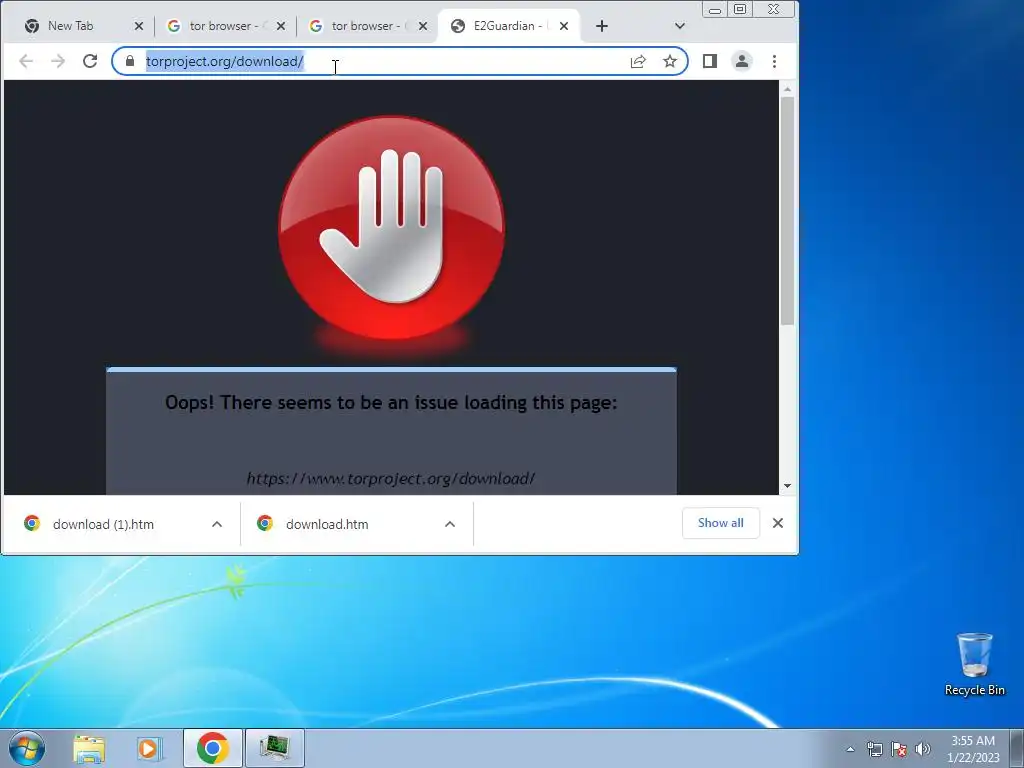1024x768 pixels.
Task: View site information via the lock icon
Action: (x=130, y=61)
